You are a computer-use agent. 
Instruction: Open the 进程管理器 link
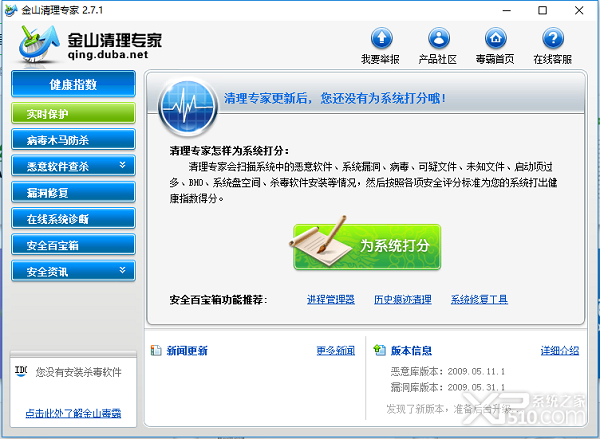point(331,299)
